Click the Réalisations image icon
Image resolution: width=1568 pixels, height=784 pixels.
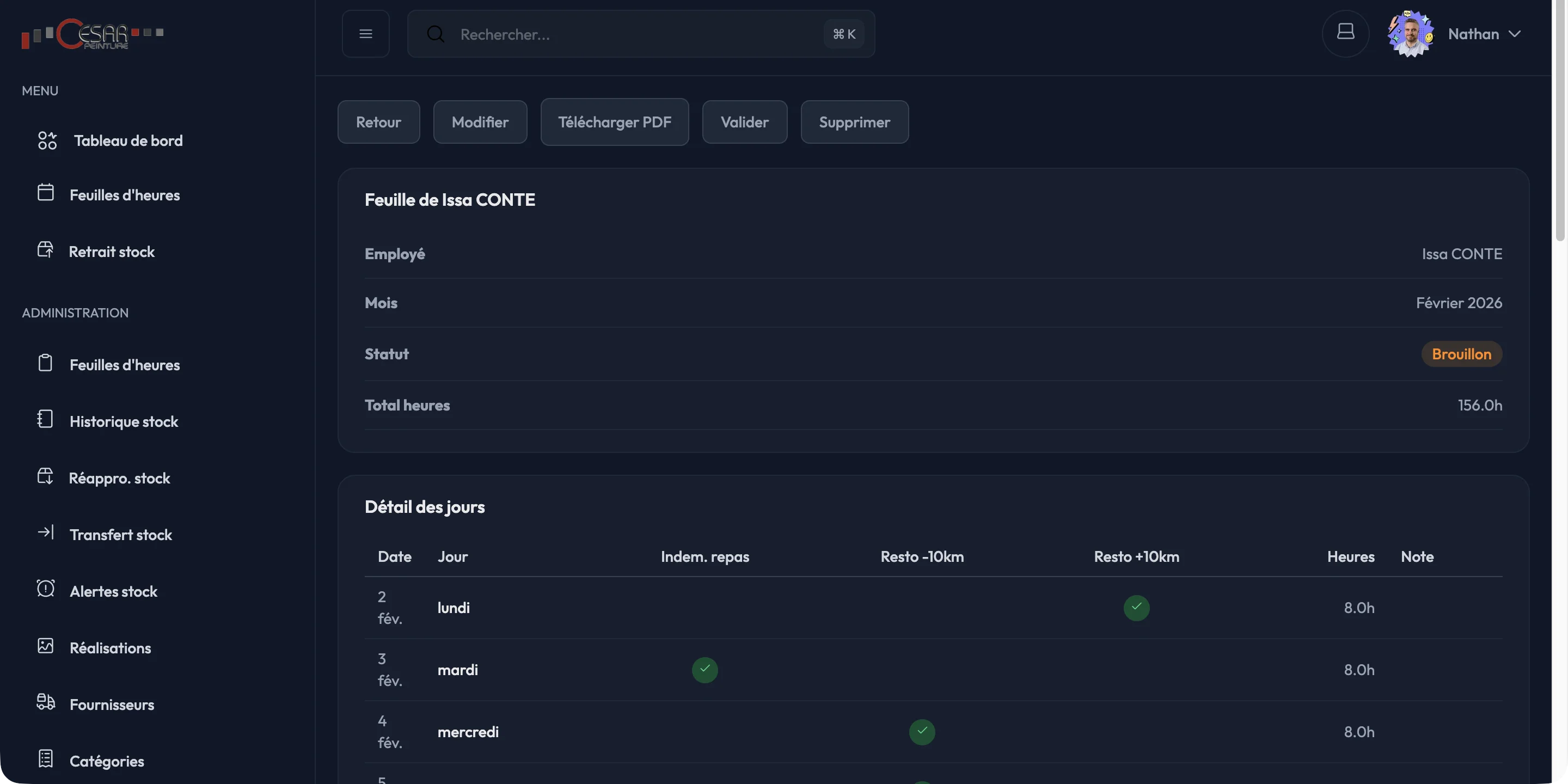pyautogui.click(x=46, y=646)
